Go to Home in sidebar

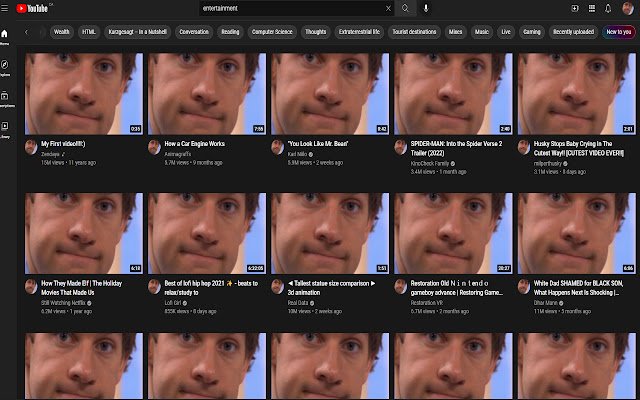[4, 37]
